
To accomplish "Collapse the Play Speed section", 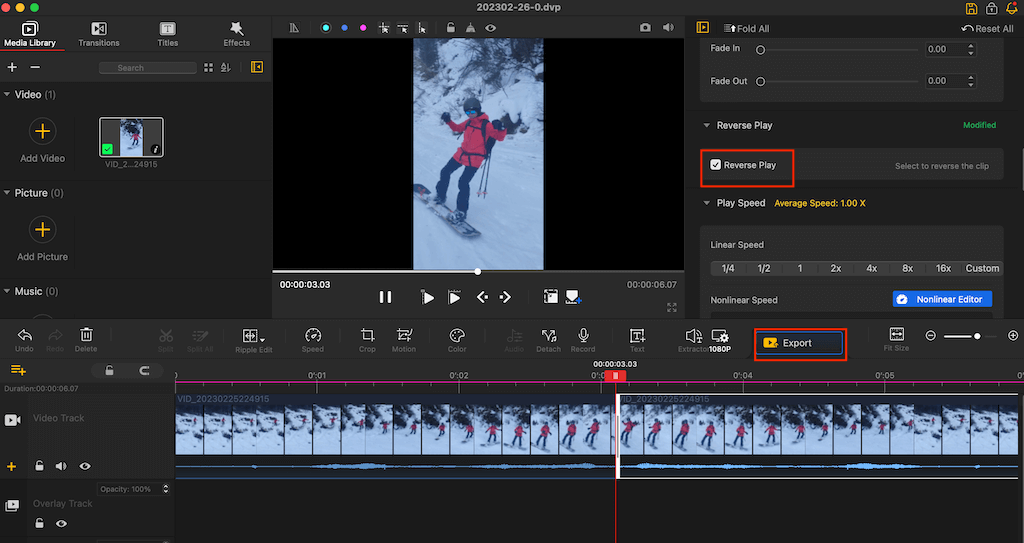I will coord(706,203).
